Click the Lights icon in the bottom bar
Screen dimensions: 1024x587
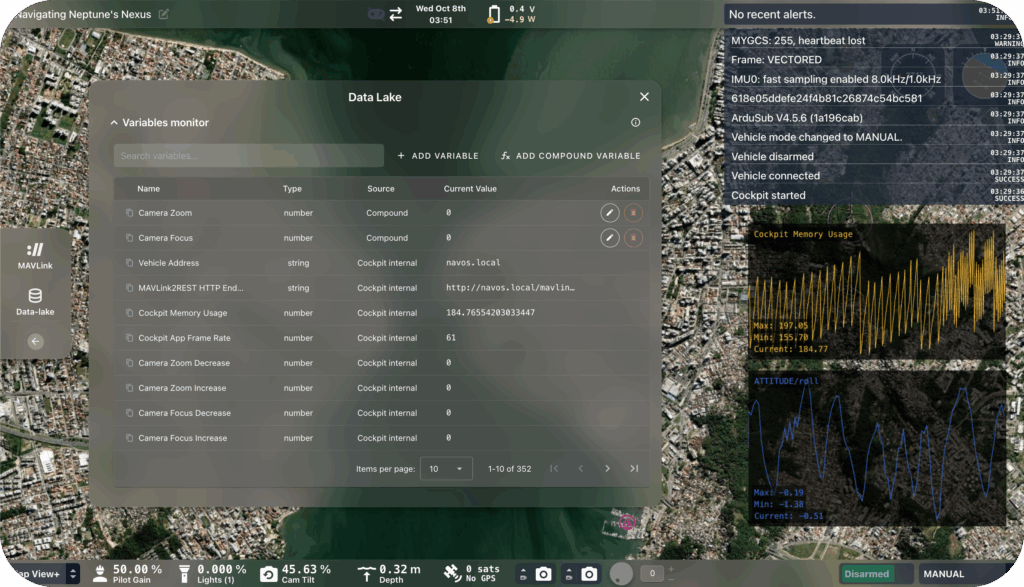click(184, 573)
